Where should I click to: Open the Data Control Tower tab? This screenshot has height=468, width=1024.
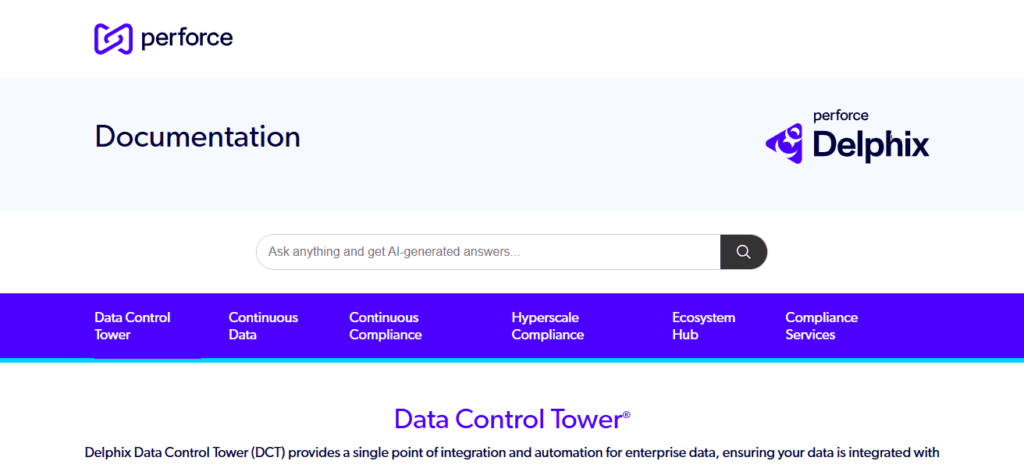133,326
